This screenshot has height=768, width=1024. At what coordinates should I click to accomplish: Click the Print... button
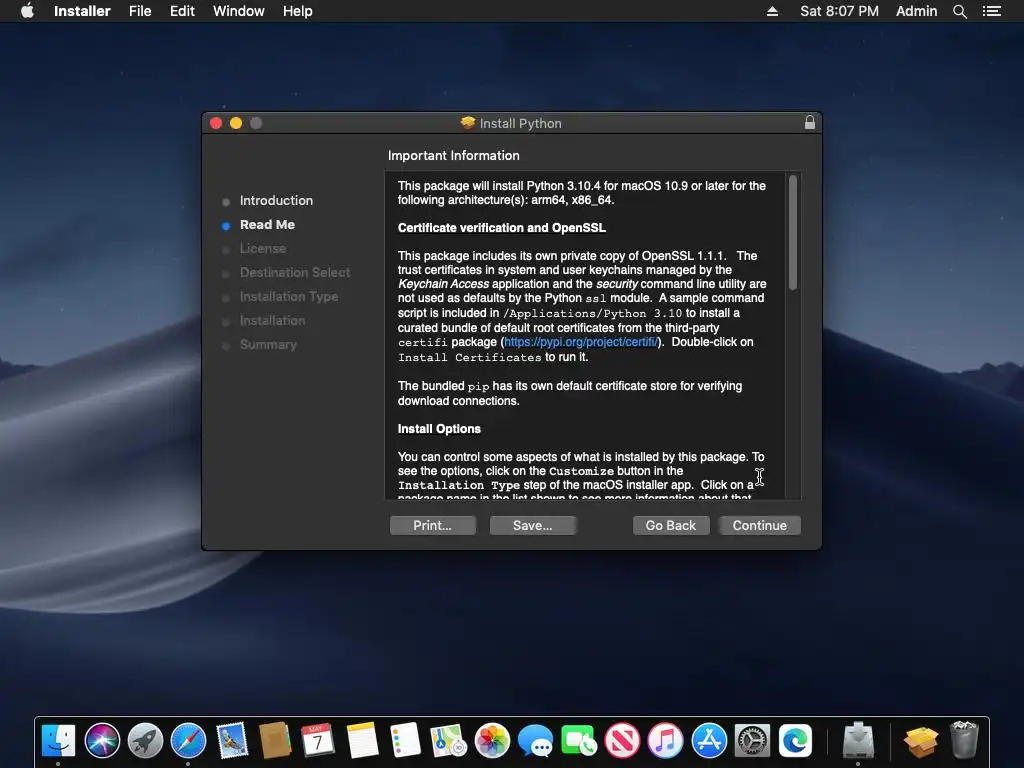pos(432,525)
